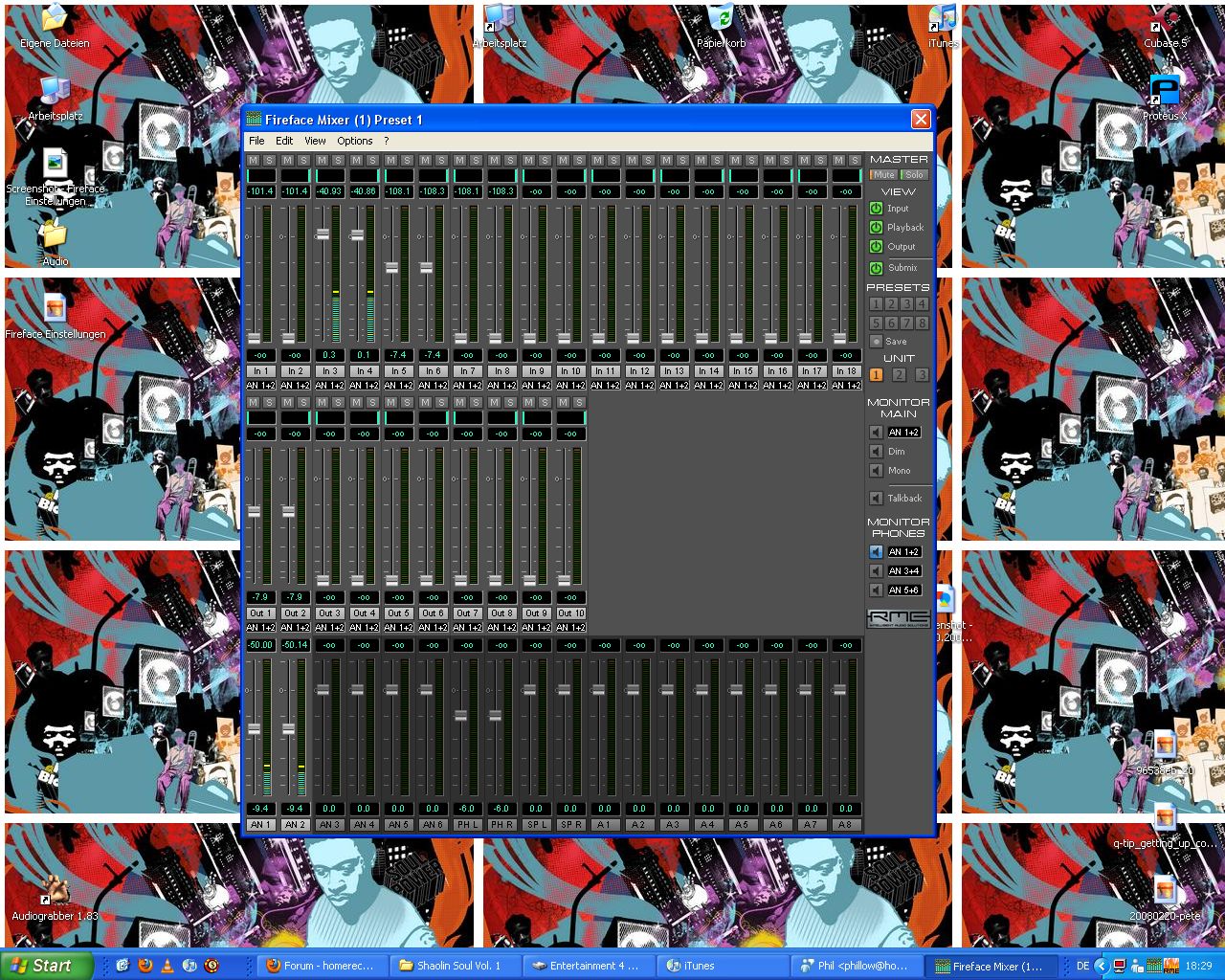Click the Monitor Phones AN 1+2 speaker icon
Viewport: 1225px width, 980px height.
point(876,552)
